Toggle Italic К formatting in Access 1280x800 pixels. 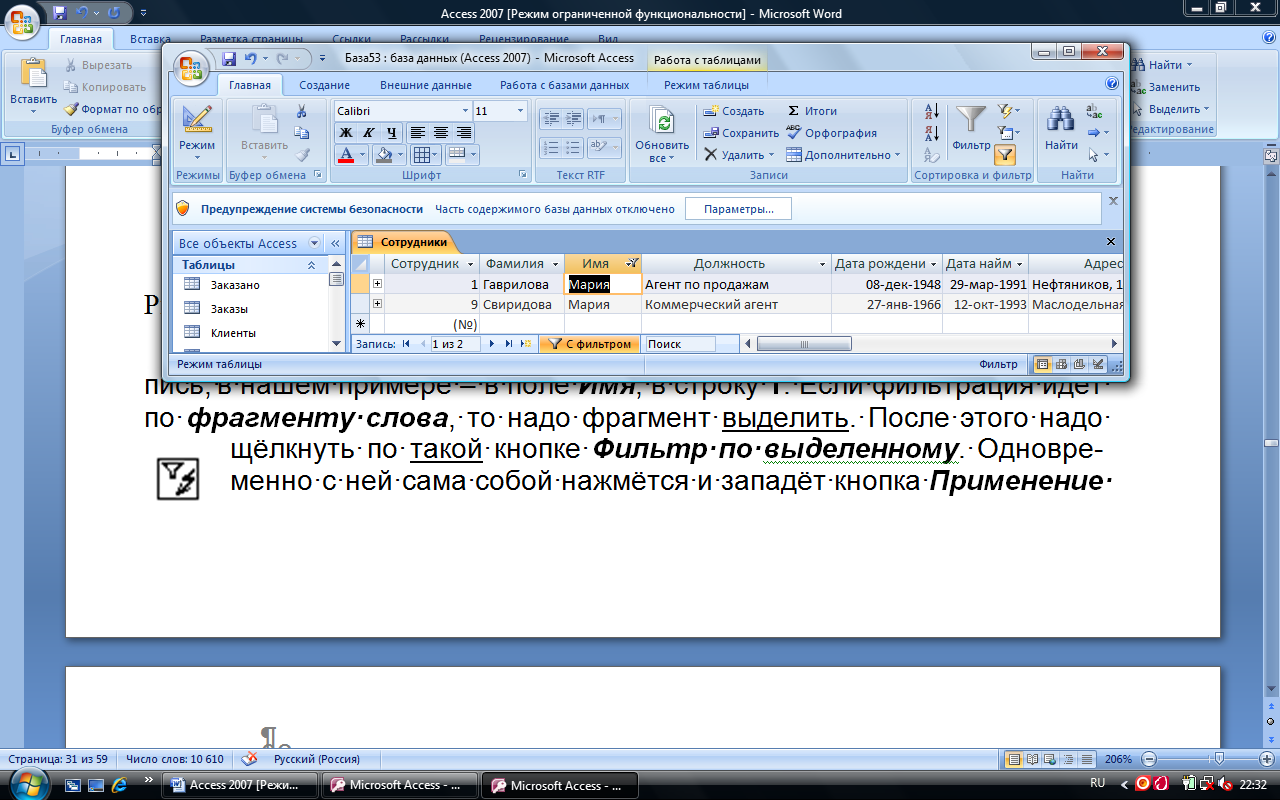pos(369,132)
